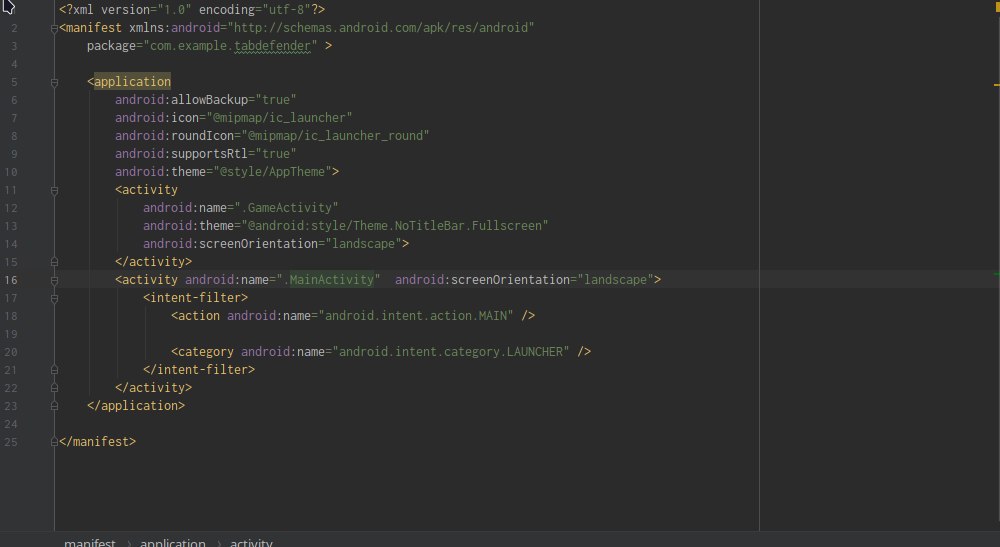The width and height of the screenshot is (1000, 547).
Task: Click the @style/AppTheme value
Action: tap(272, 172)
